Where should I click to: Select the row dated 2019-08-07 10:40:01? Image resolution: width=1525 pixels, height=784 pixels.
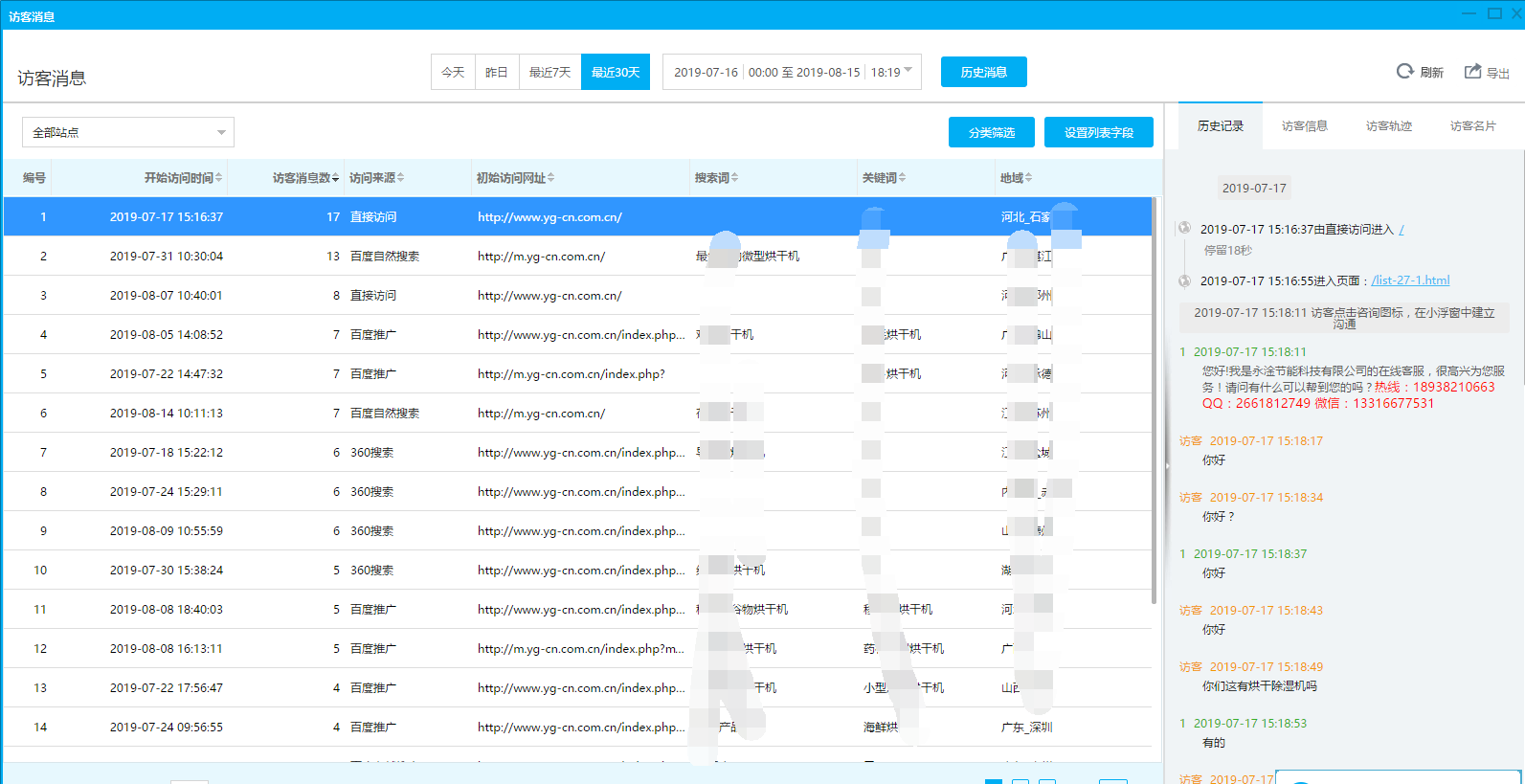click(577, 295)
